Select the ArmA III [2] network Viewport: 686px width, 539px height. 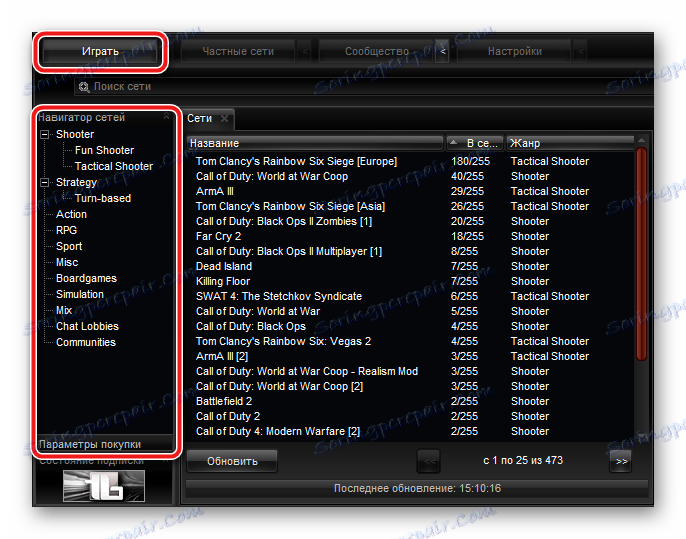click(x=410, y=356)
